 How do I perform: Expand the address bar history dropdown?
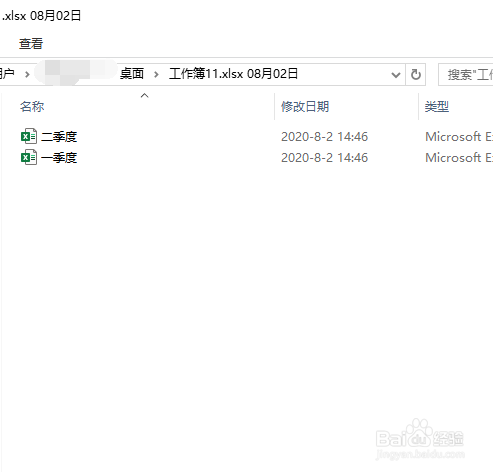(396, 75)
